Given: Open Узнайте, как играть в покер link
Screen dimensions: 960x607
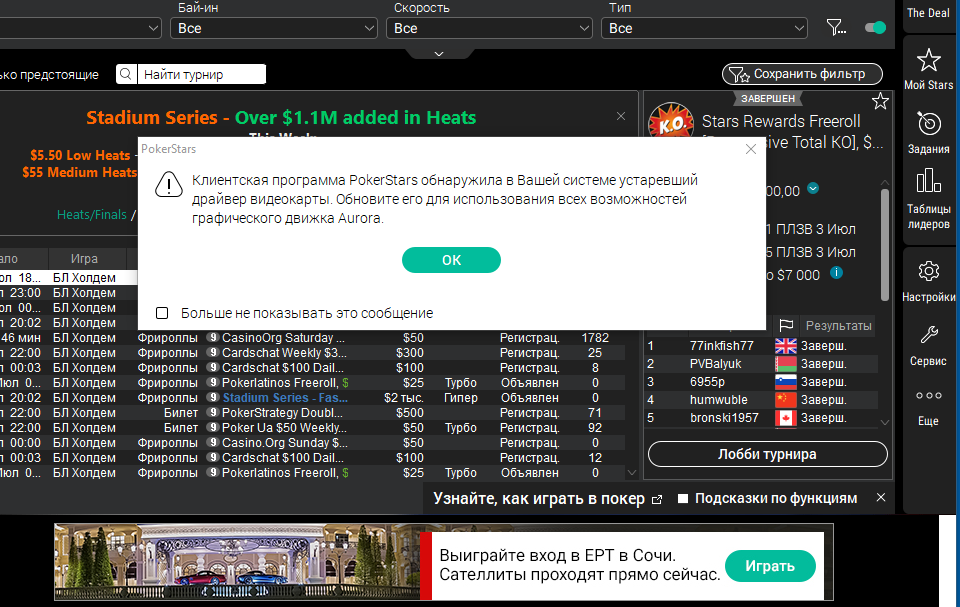Looking at the screenshot, I should 547,499.
